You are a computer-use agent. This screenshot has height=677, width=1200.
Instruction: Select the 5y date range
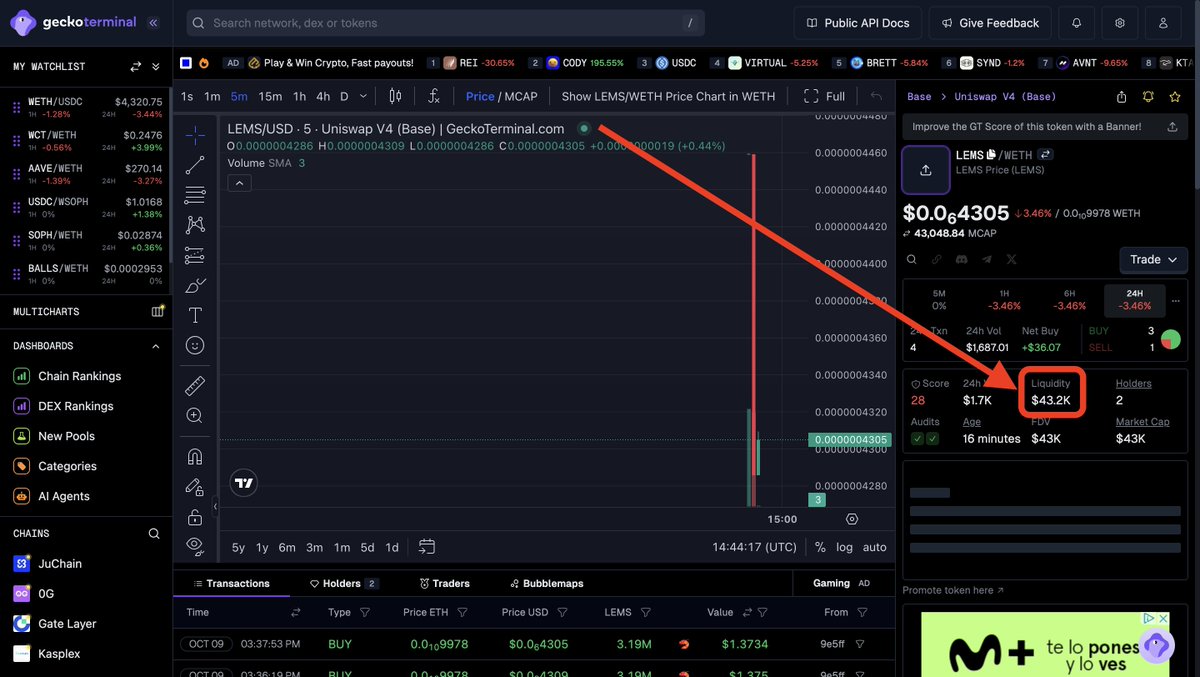point(238,547)
